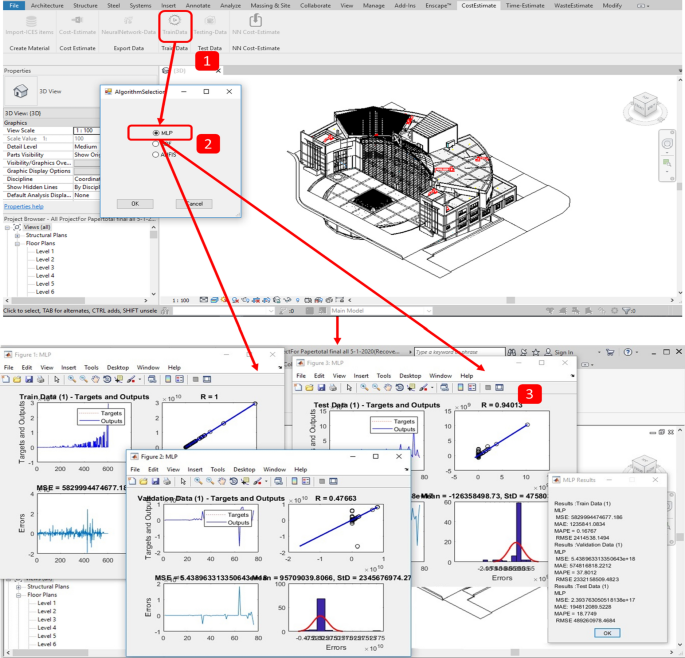This screenshot has height=658, width=685.
Task: Select Level 3 in upper Project Browser
Action: tap(45, 267)
